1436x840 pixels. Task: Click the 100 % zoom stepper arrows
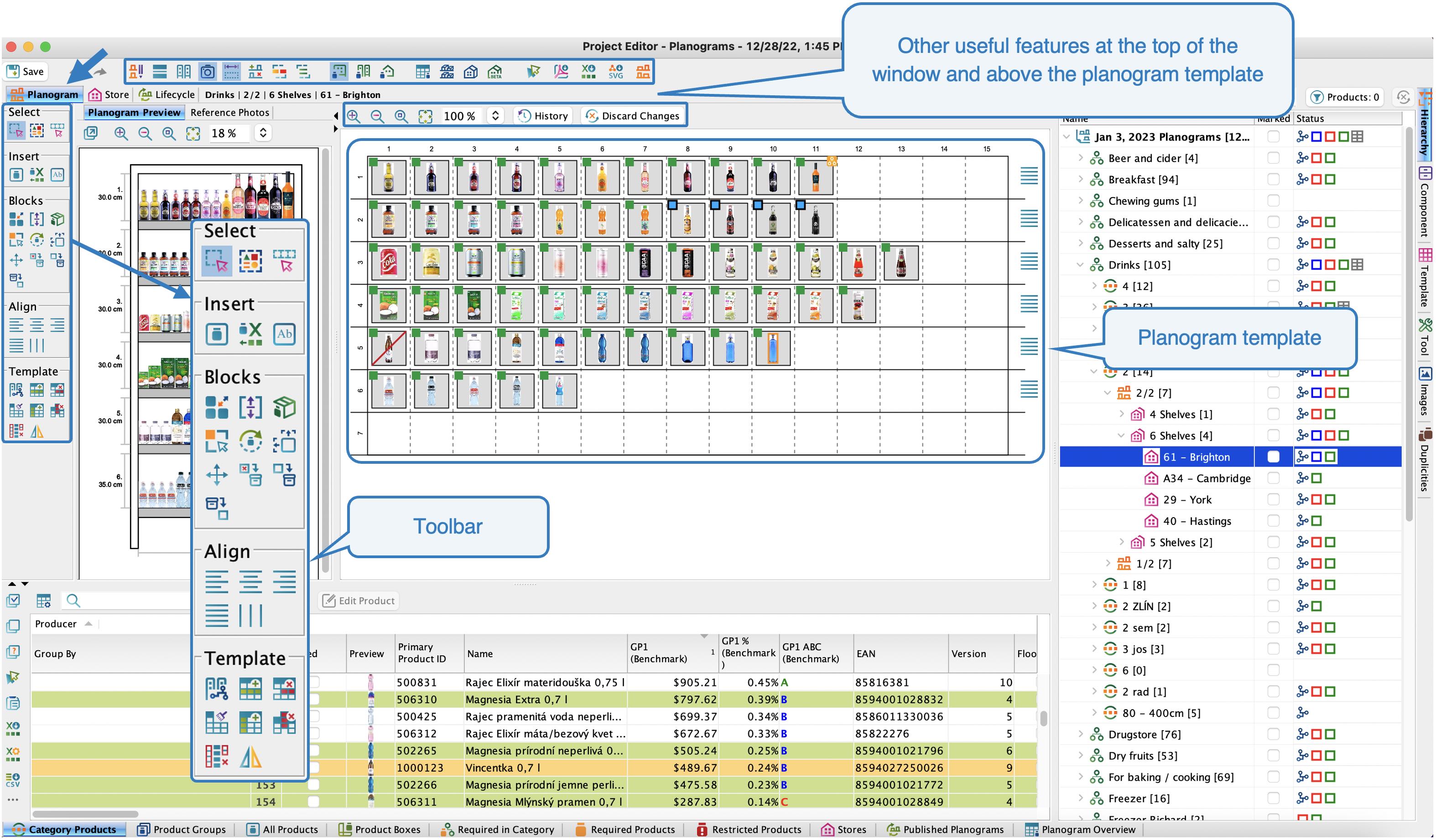(x=495, y=116)
